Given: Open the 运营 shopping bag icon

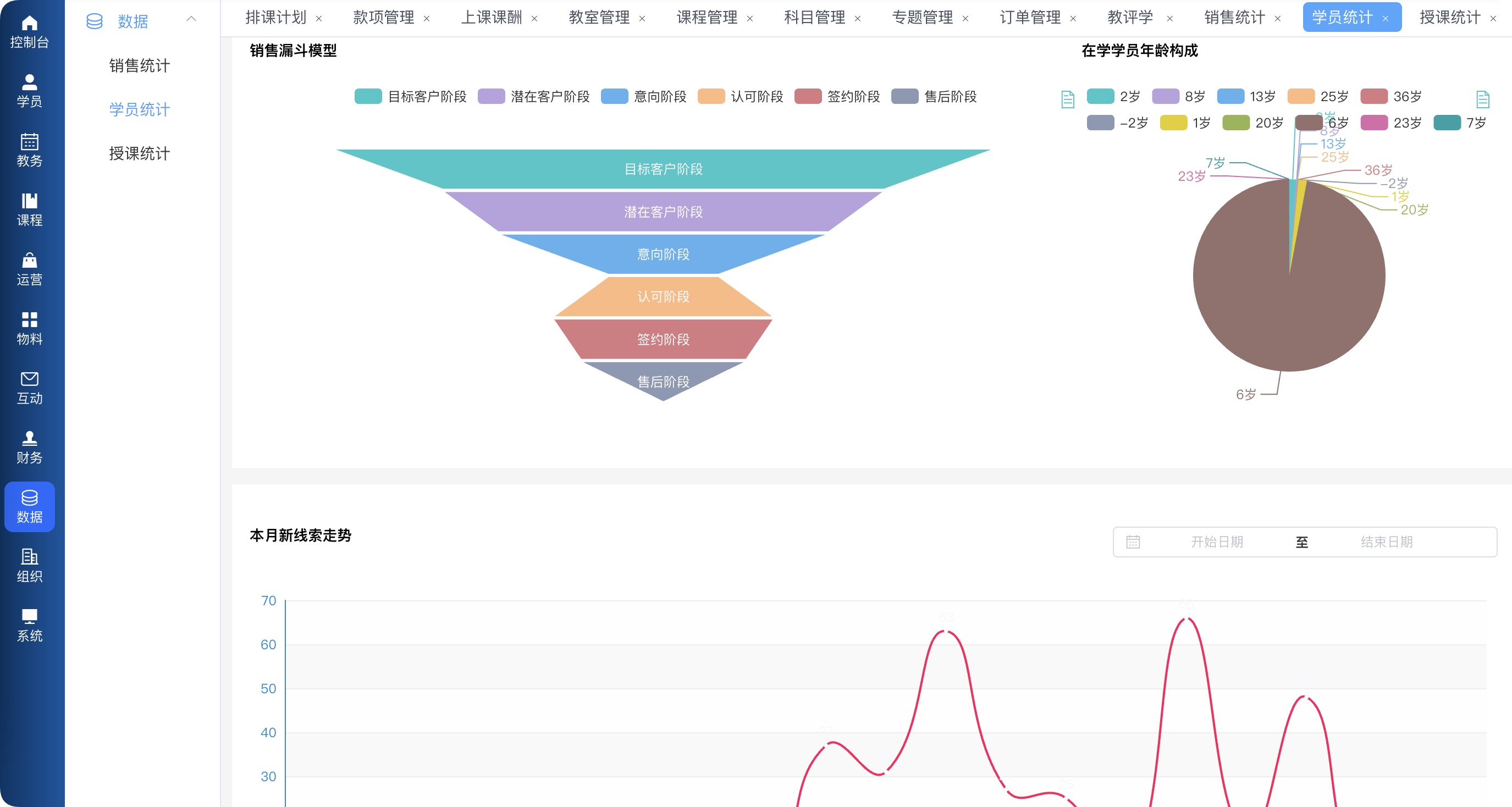Looking at the screenshot, I should pos(29,261).
